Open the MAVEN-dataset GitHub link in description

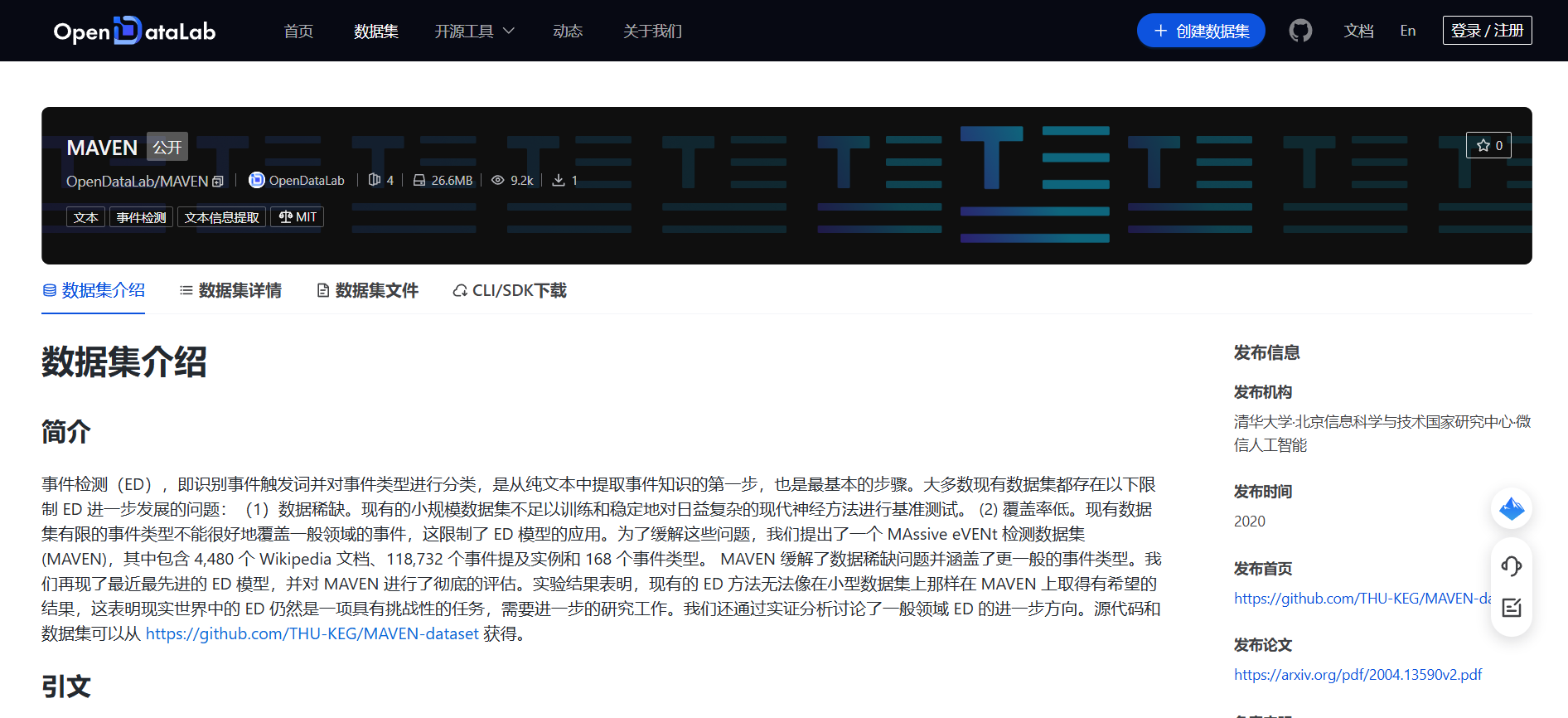pos(312,633)
